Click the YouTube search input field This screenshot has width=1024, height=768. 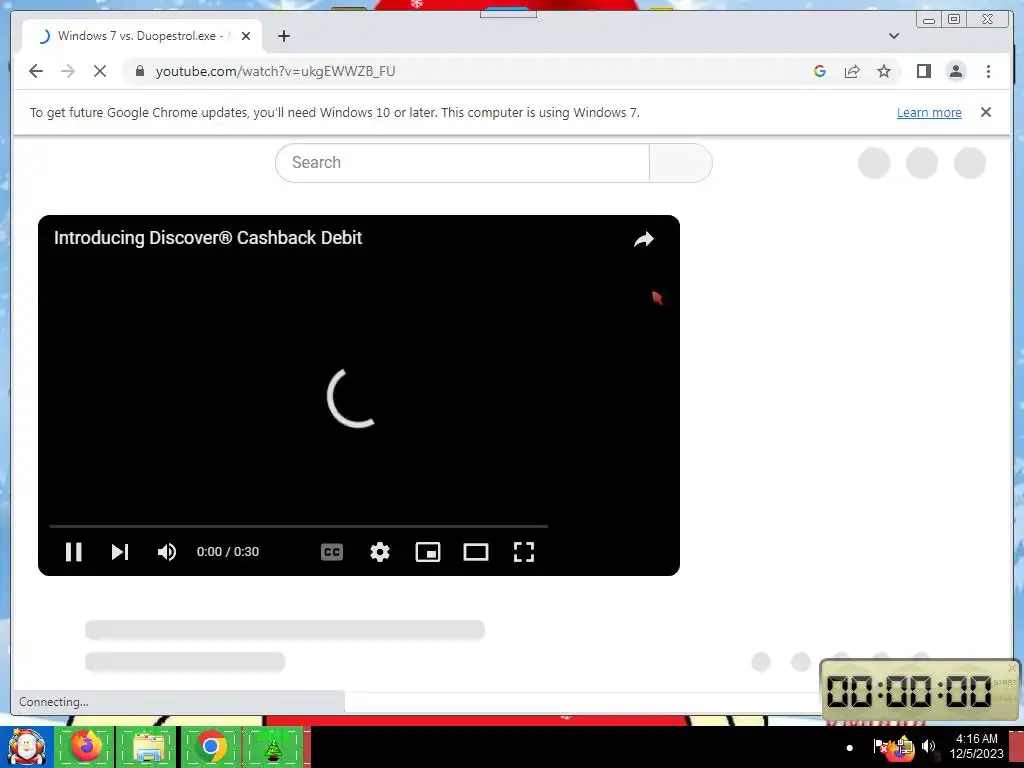tap(462, 163)
